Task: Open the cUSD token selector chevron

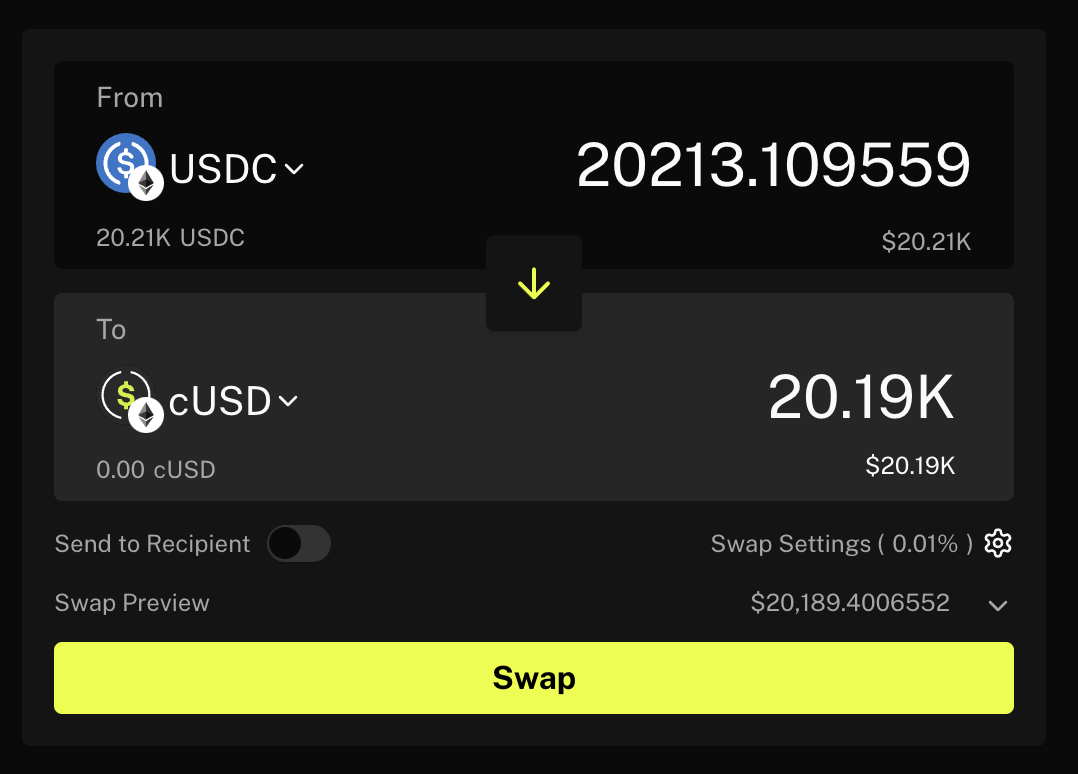Action: pos(288,402)
